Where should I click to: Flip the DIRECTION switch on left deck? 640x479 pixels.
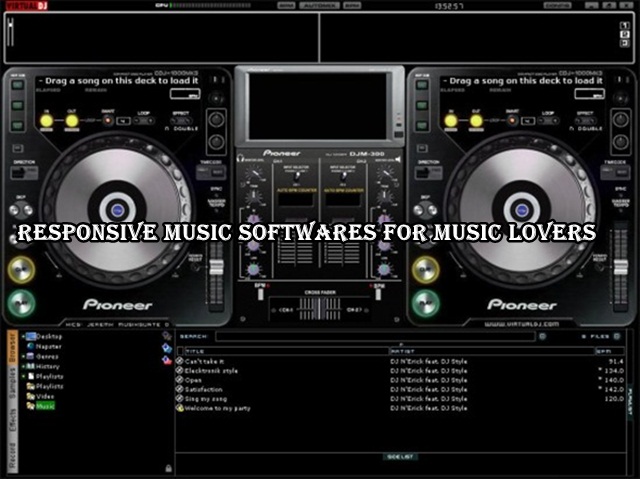pos(24,173)
